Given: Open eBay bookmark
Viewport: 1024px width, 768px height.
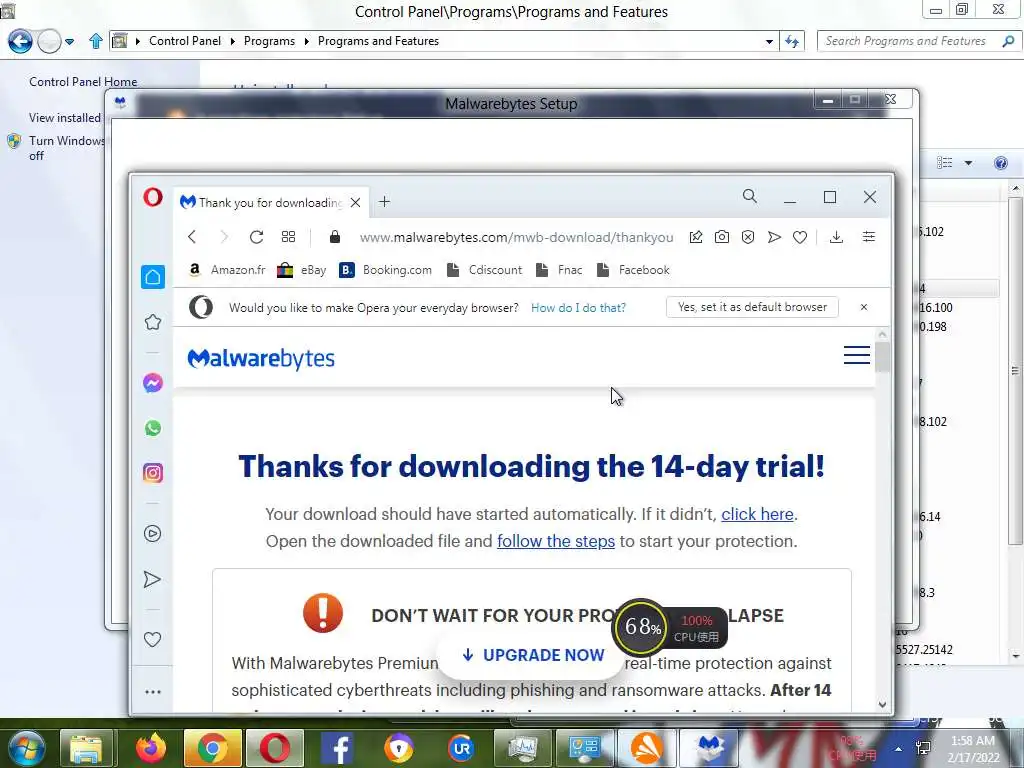Looking at the screenshot, I should click(x=302, y=270).
